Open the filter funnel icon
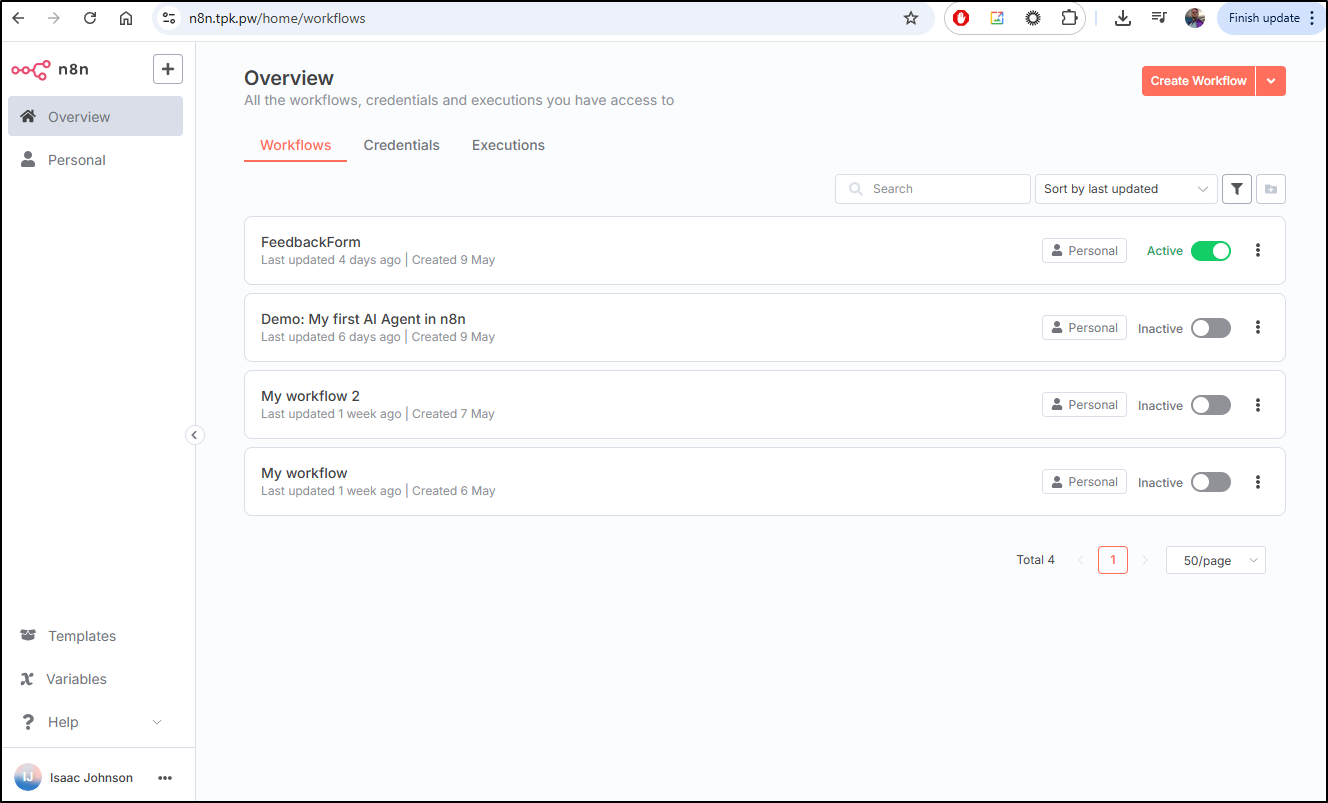The image size is (1328, 803). tap(1237, 189)
